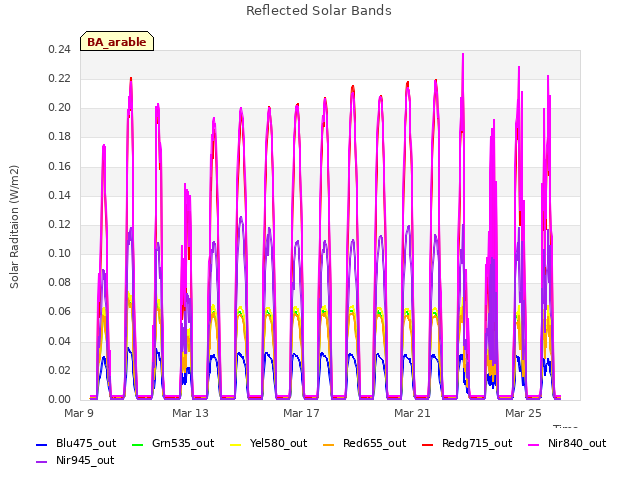Toggle the Yel580_out legend entry
This screenshot has height=480, width=640.
(268, 444)
